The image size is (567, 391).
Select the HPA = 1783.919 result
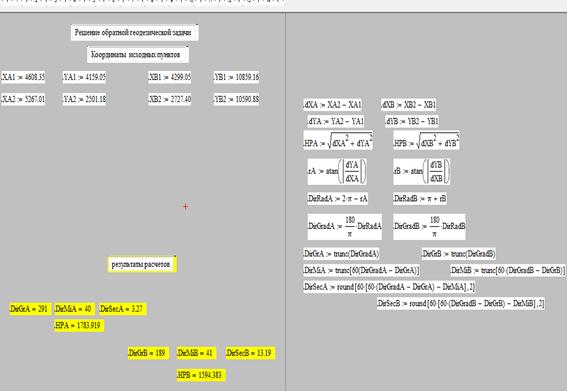pyautogui.click(x=79, y=326)
